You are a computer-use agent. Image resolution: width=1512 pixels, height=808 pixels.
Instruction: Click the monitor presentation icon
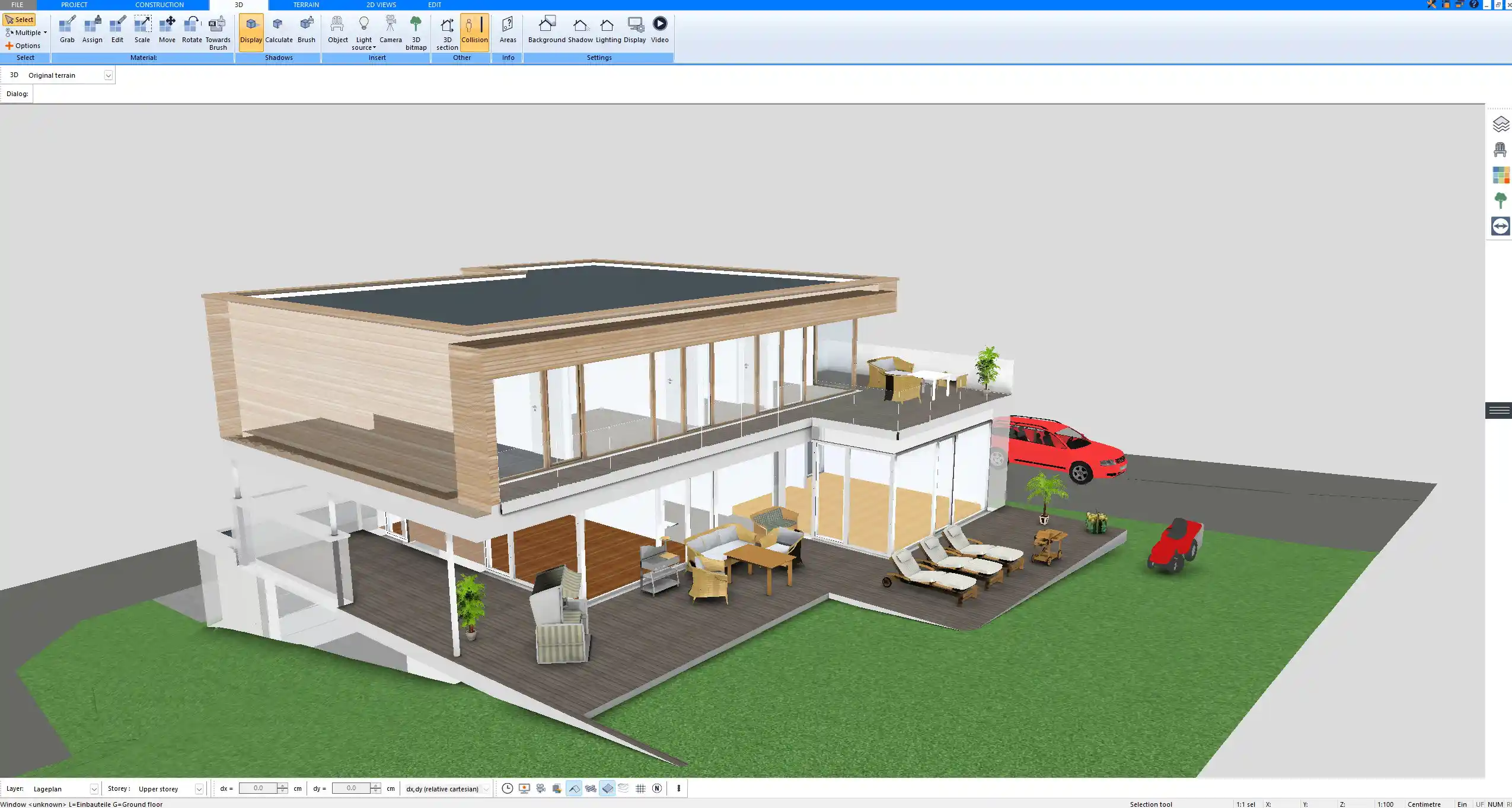[524, 788]
